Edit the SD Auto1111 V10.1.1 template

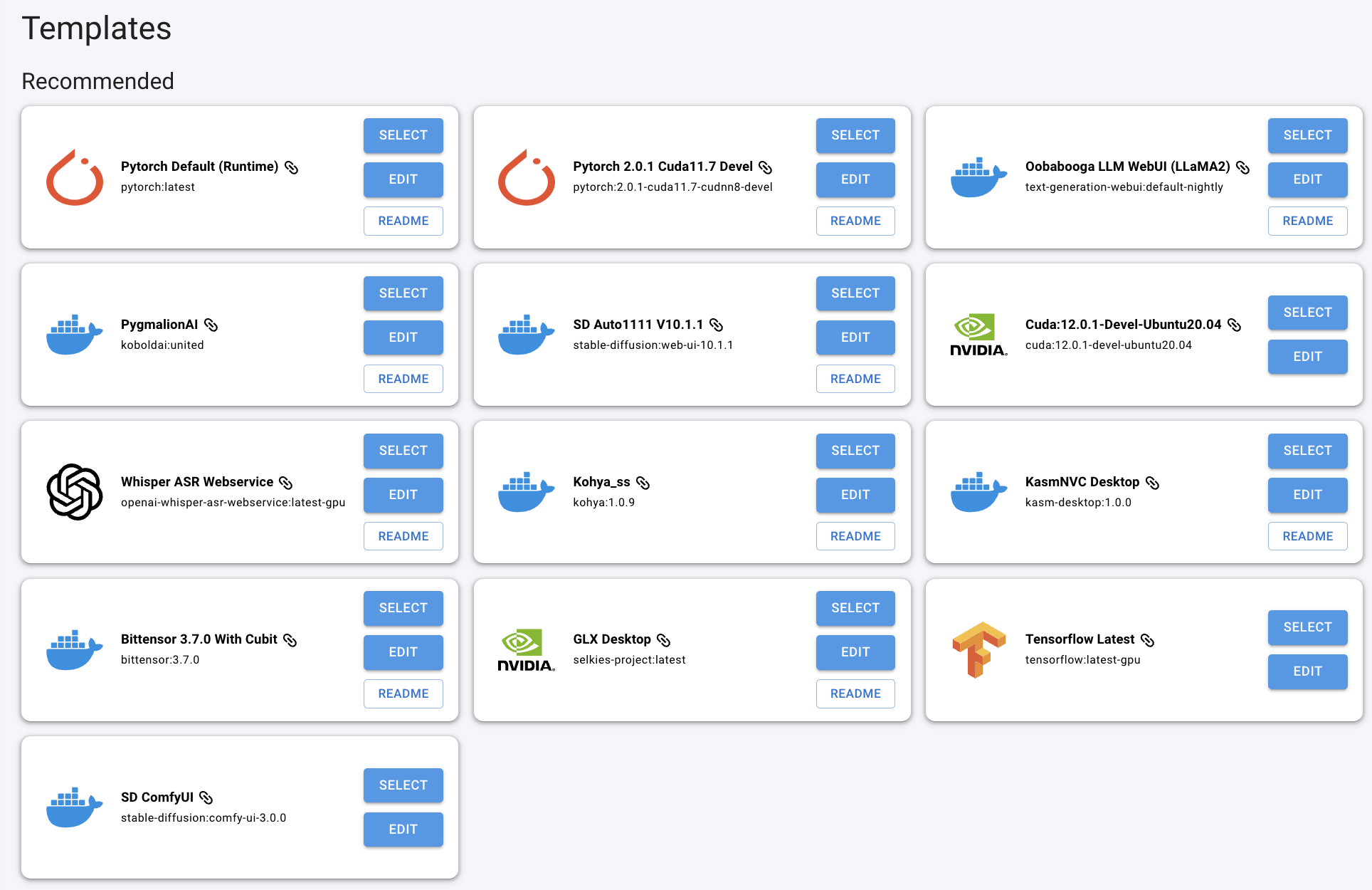pyautogui.click(x=855, y=337)
